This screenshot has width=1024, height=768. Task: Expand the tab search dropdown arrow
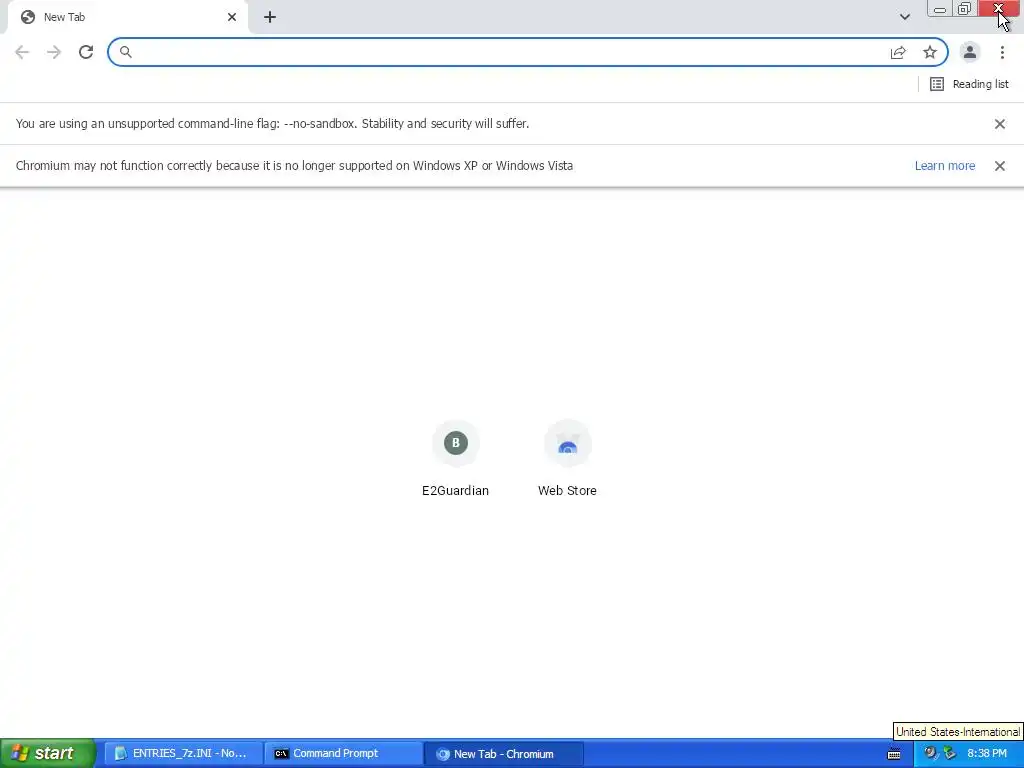[904, 17]
